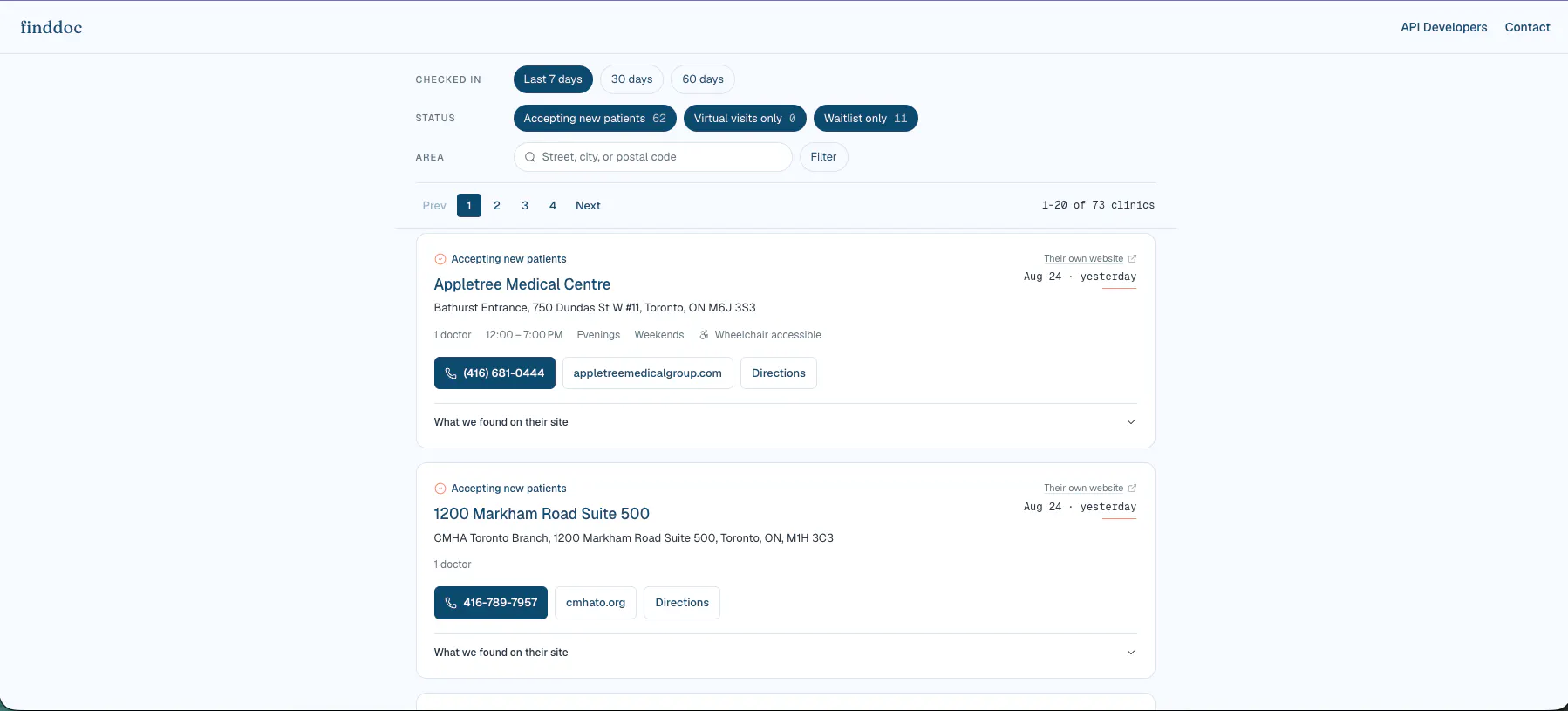The width and height of the screenshot is (1568, 711).
Task: Click the wheelchair accessible icon
Action: click(x=704, y=335)
